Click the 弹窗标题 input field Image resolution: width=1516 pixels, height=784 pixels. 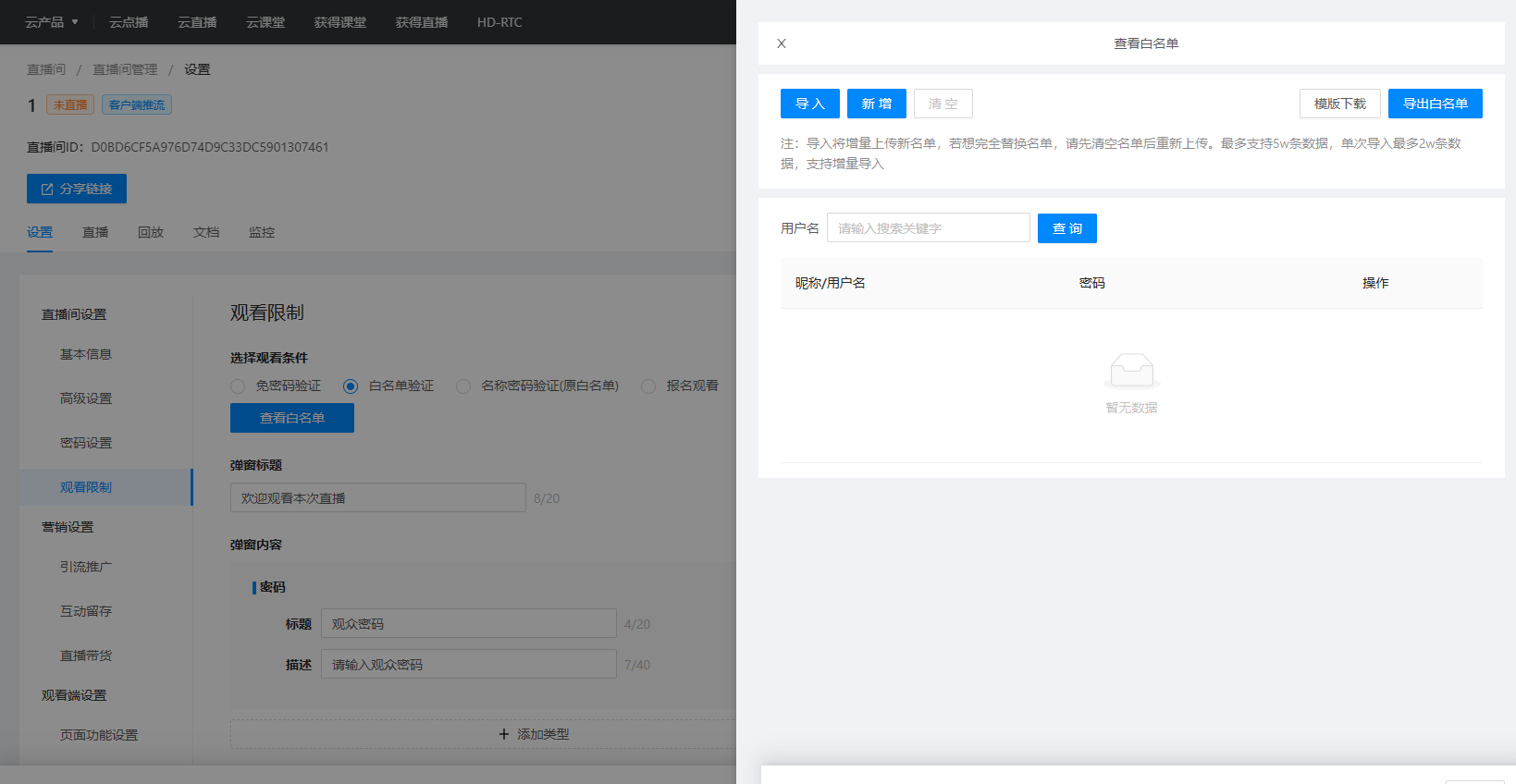378,497
